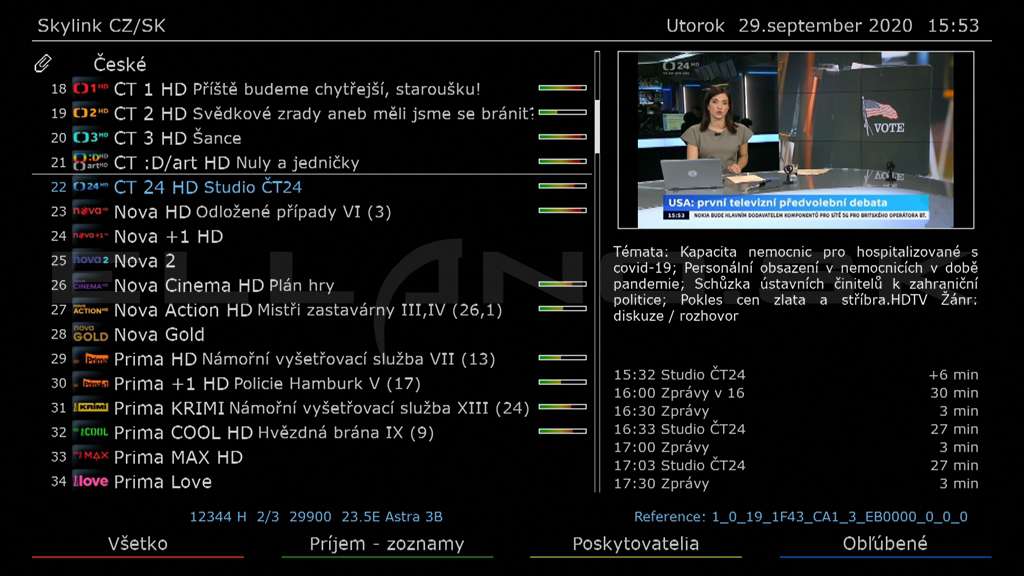Viewport: 1024px width, 576px height.
Task: Select the Poskytovatelia yellow button
Action: point(635,545)
